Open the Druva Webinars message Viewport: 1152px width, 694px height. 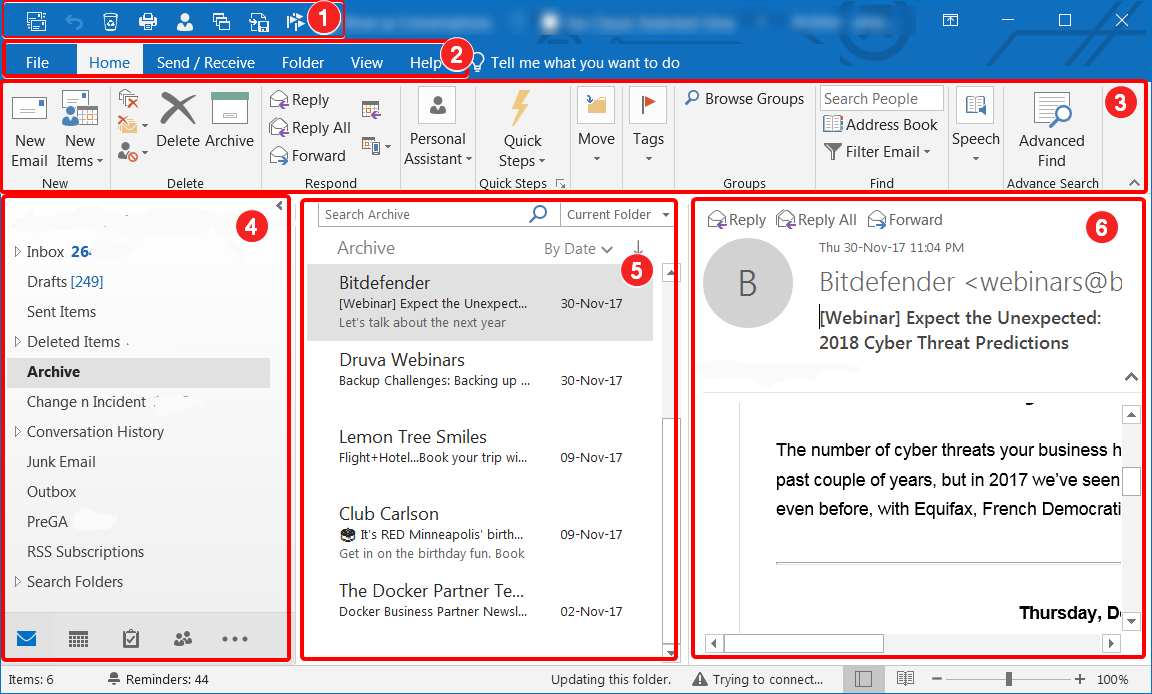[x=480, y=379]
